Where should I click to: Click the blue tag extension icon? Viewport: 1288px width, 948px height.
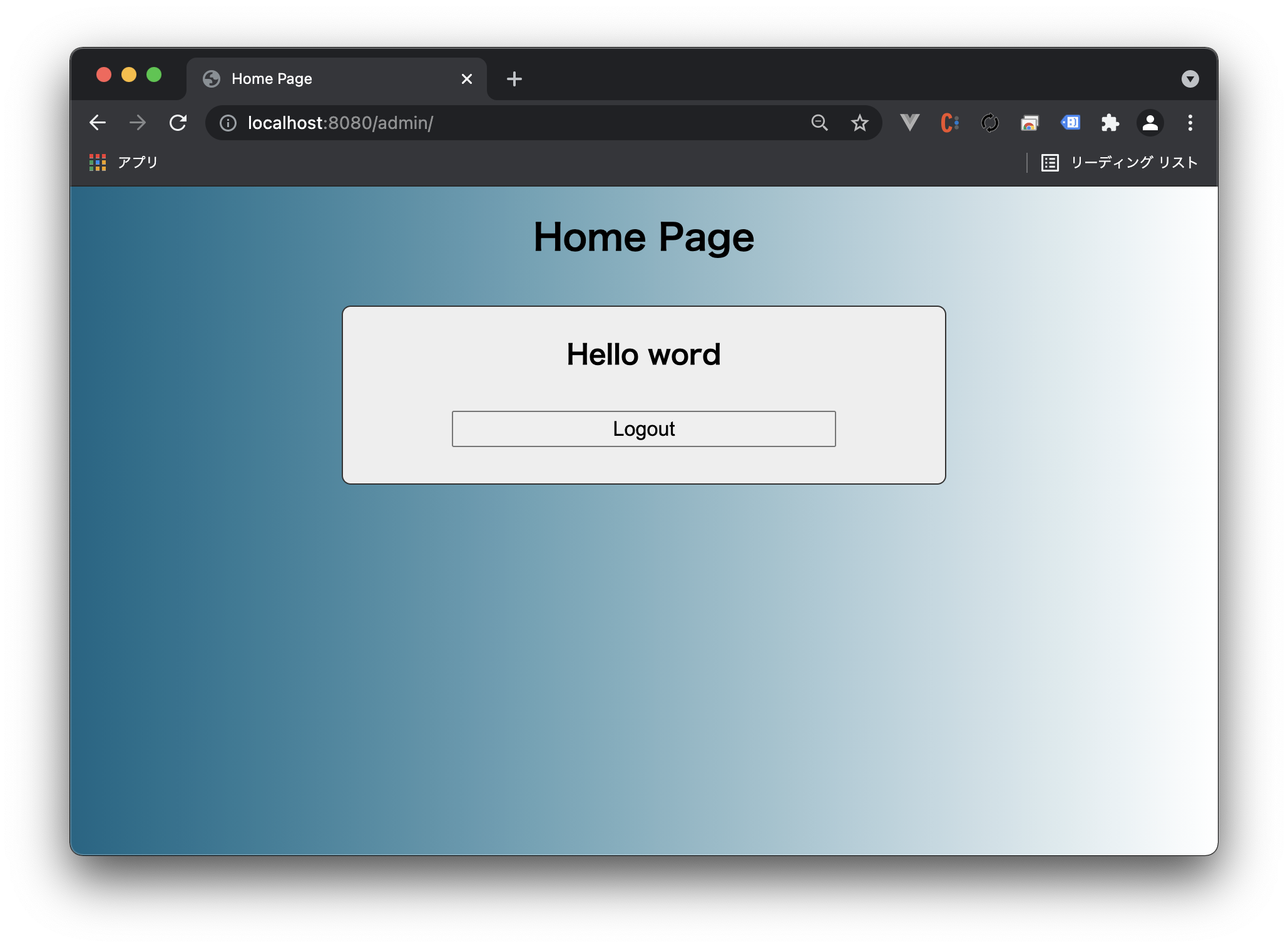(x=1070, y=123)
